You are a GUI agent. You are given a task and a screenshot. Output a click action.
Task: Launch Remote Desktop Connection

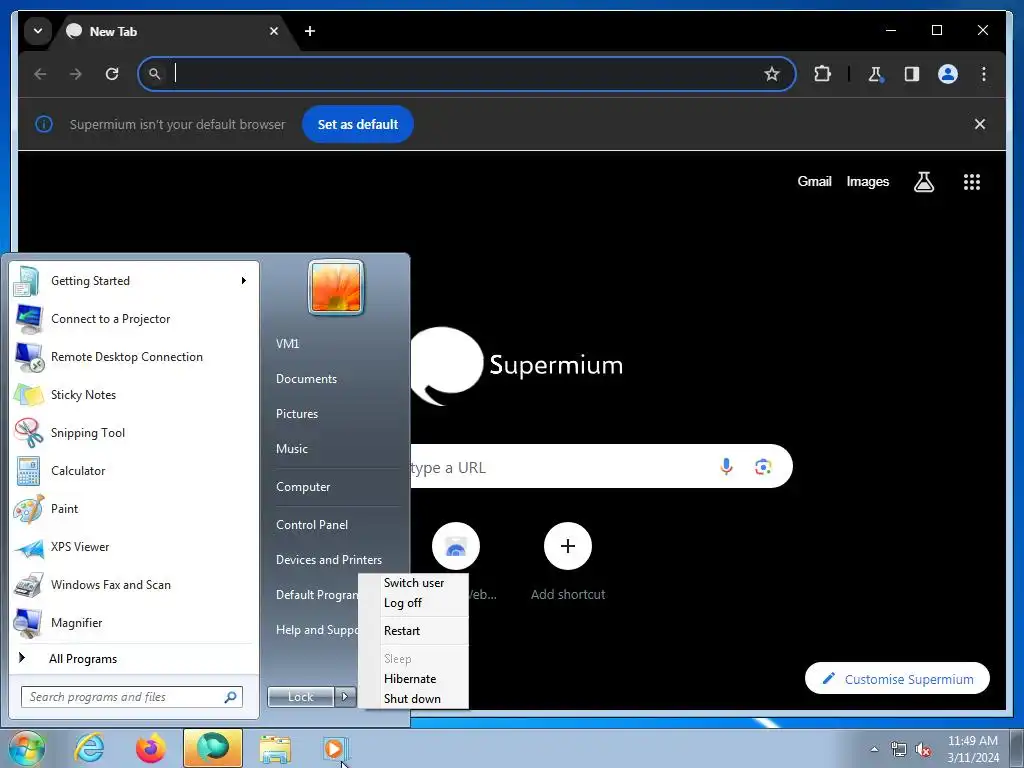(x=134, y=357)
